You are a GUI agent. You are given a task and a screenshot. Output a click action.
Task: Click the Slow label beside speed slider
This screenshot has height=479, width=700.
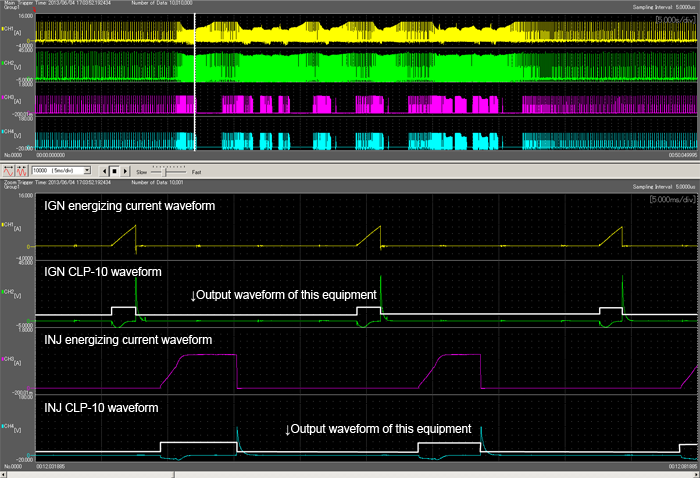click(142, 172)
